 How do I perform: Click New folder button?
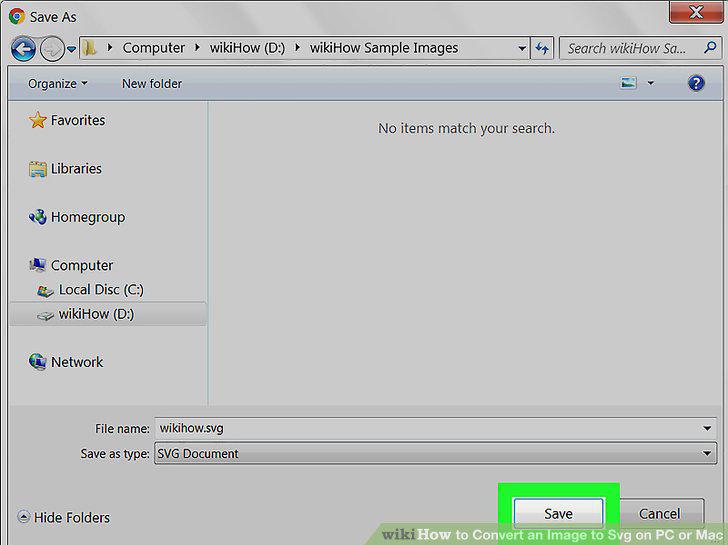click(152, 84)
